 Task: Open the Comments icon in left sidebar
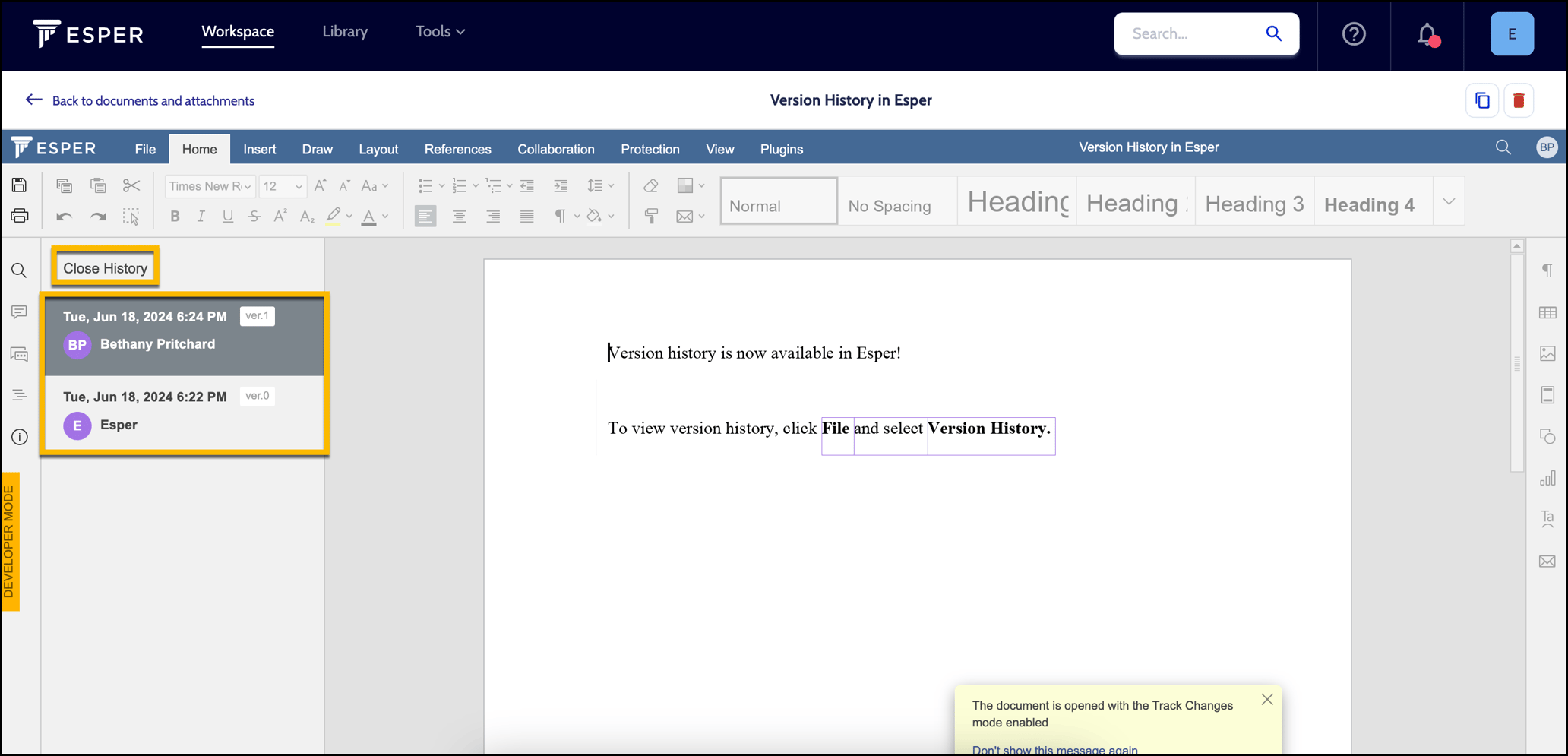point(19,312)
